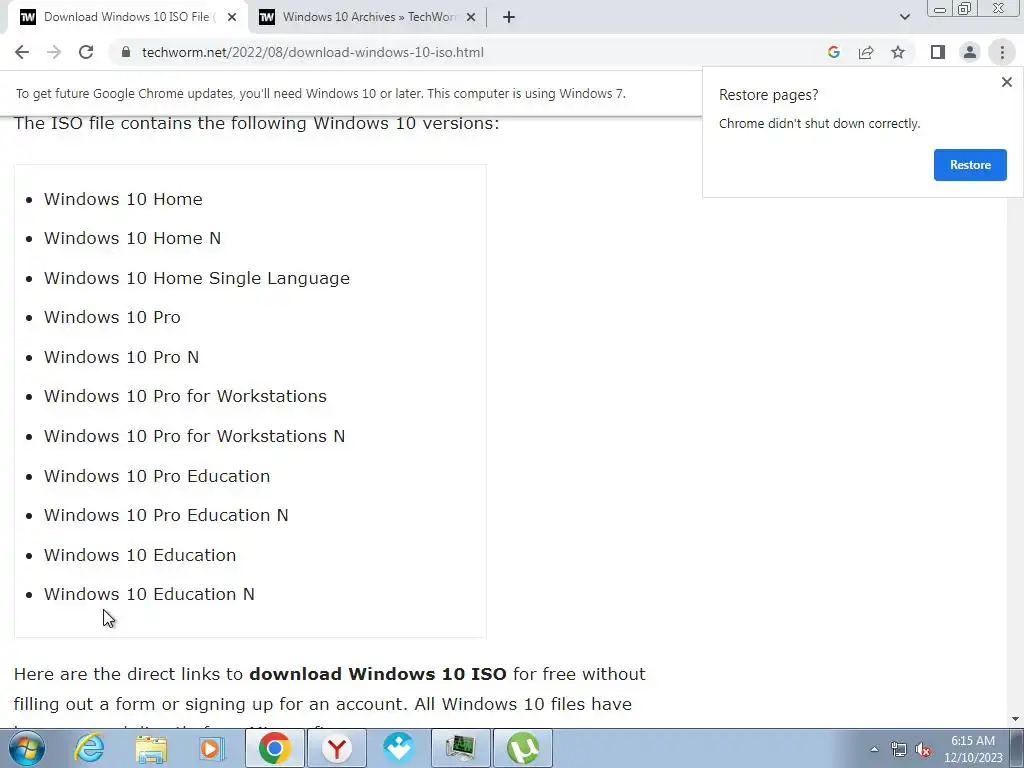Open the Windows Start menu

pyautogui.click(x=27, y=748)
